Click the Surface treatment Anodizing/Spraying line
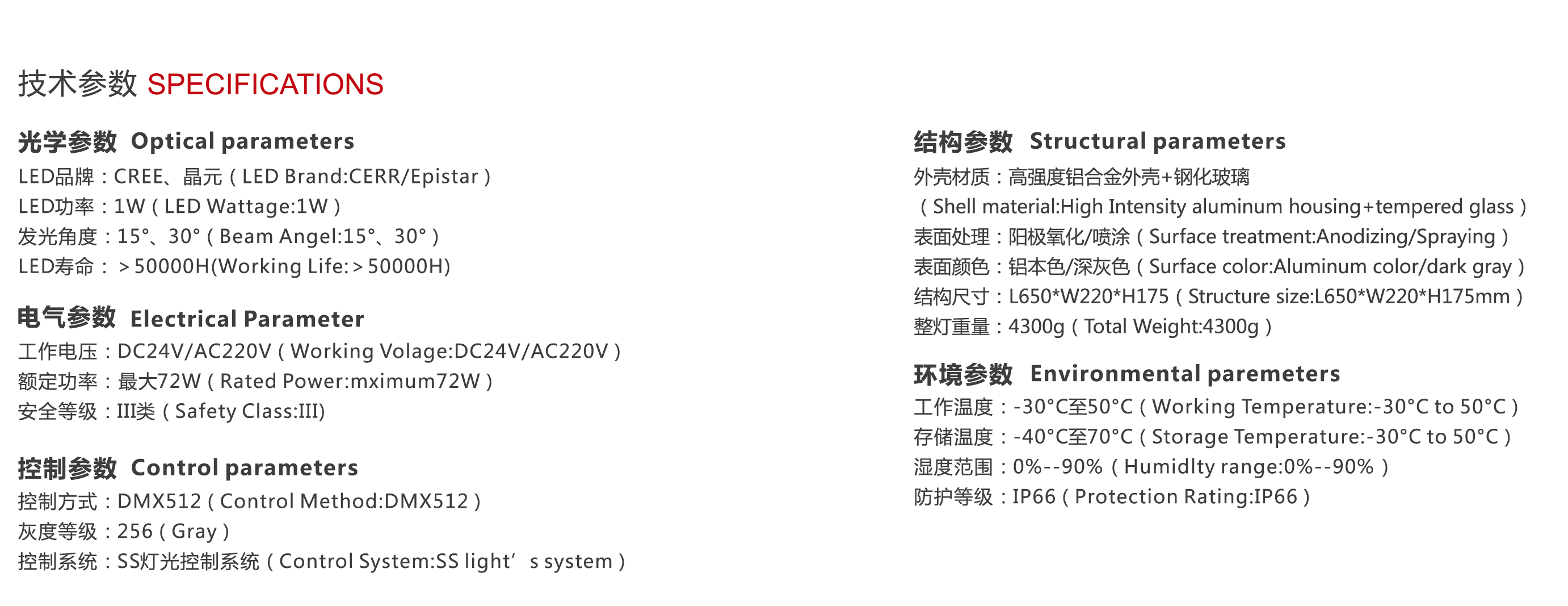The width and height of the screenshot is (1568, 606). click(1211, 236)
